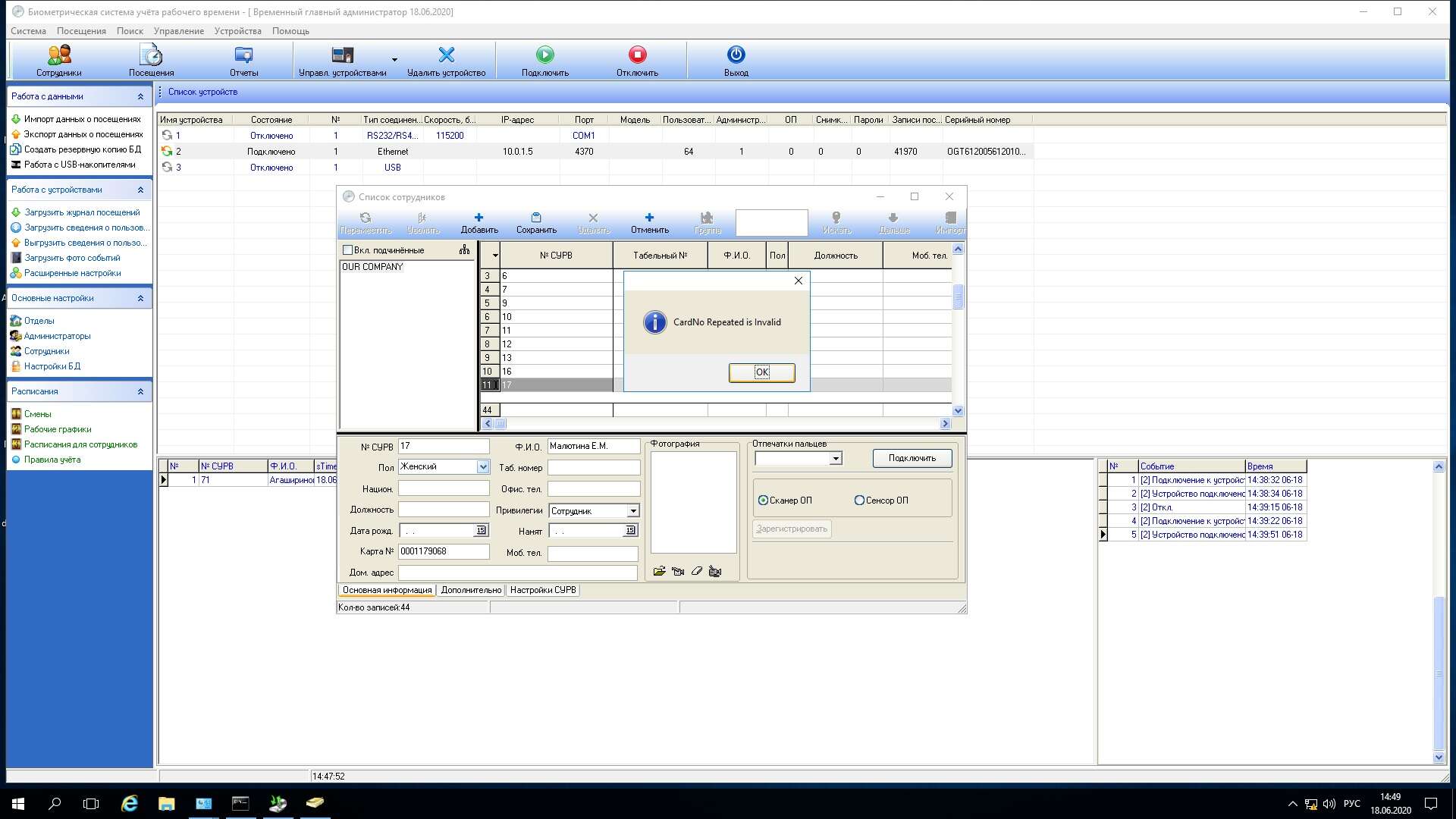Open the Отчеты toolbar icon
Viewport: 1456px width, 819px height.
pos(243,61)
